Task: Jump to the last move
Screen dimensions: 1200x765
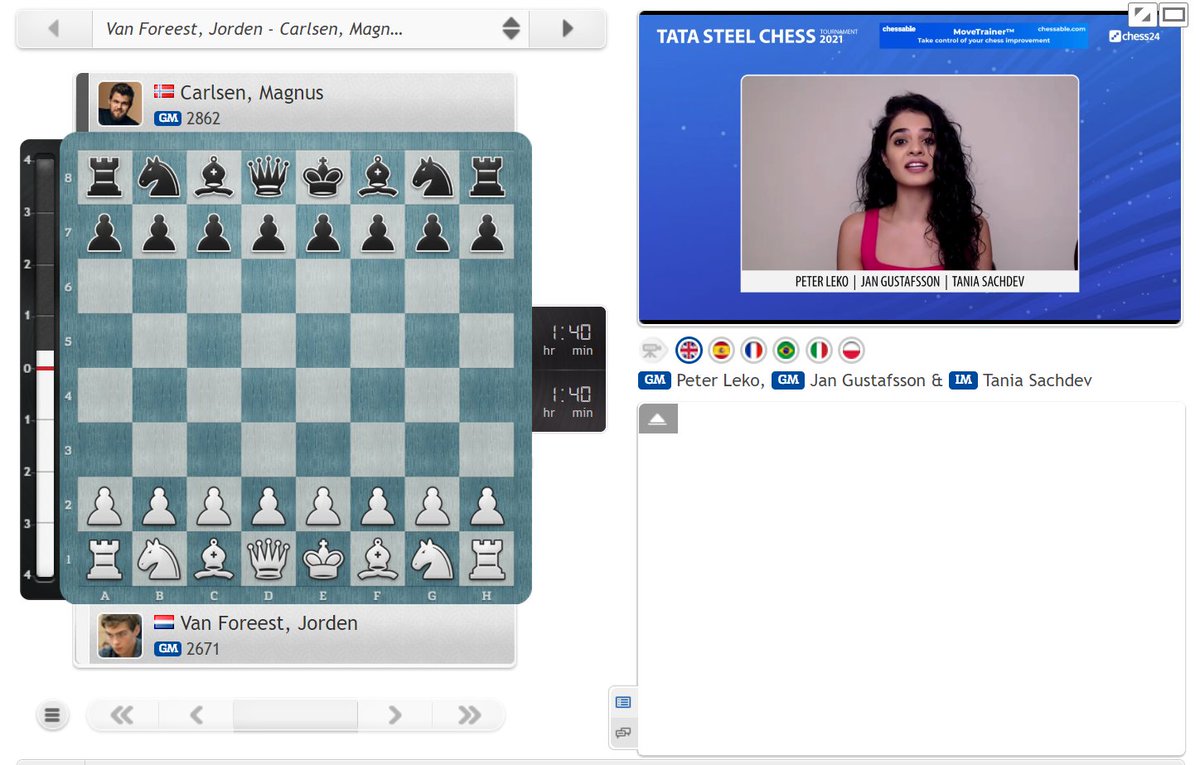Action: 468,715
